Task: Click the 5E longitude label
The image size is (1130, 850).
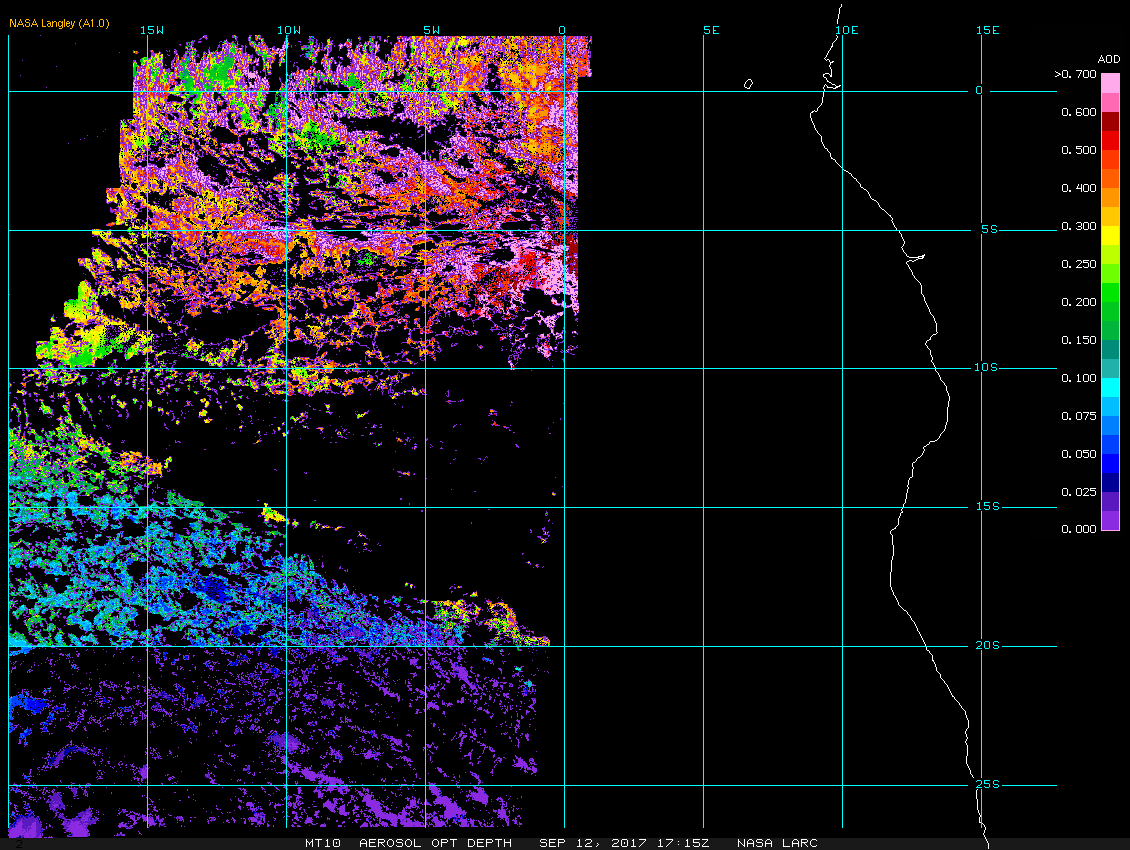Action: tap(711, 30)
